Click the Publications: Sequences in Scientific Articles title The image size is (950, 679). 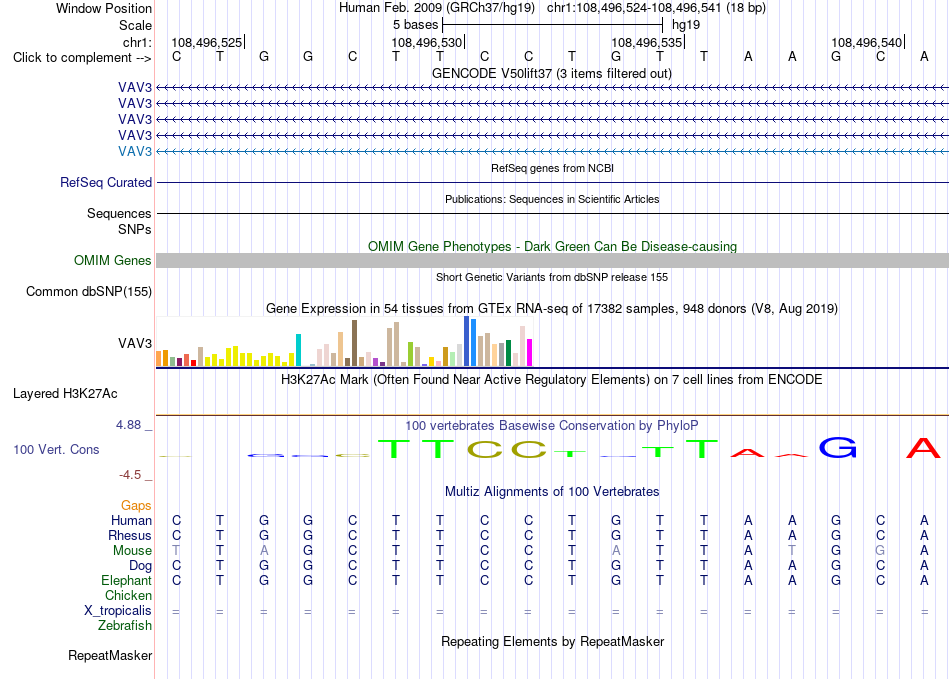tap(552, 199)
